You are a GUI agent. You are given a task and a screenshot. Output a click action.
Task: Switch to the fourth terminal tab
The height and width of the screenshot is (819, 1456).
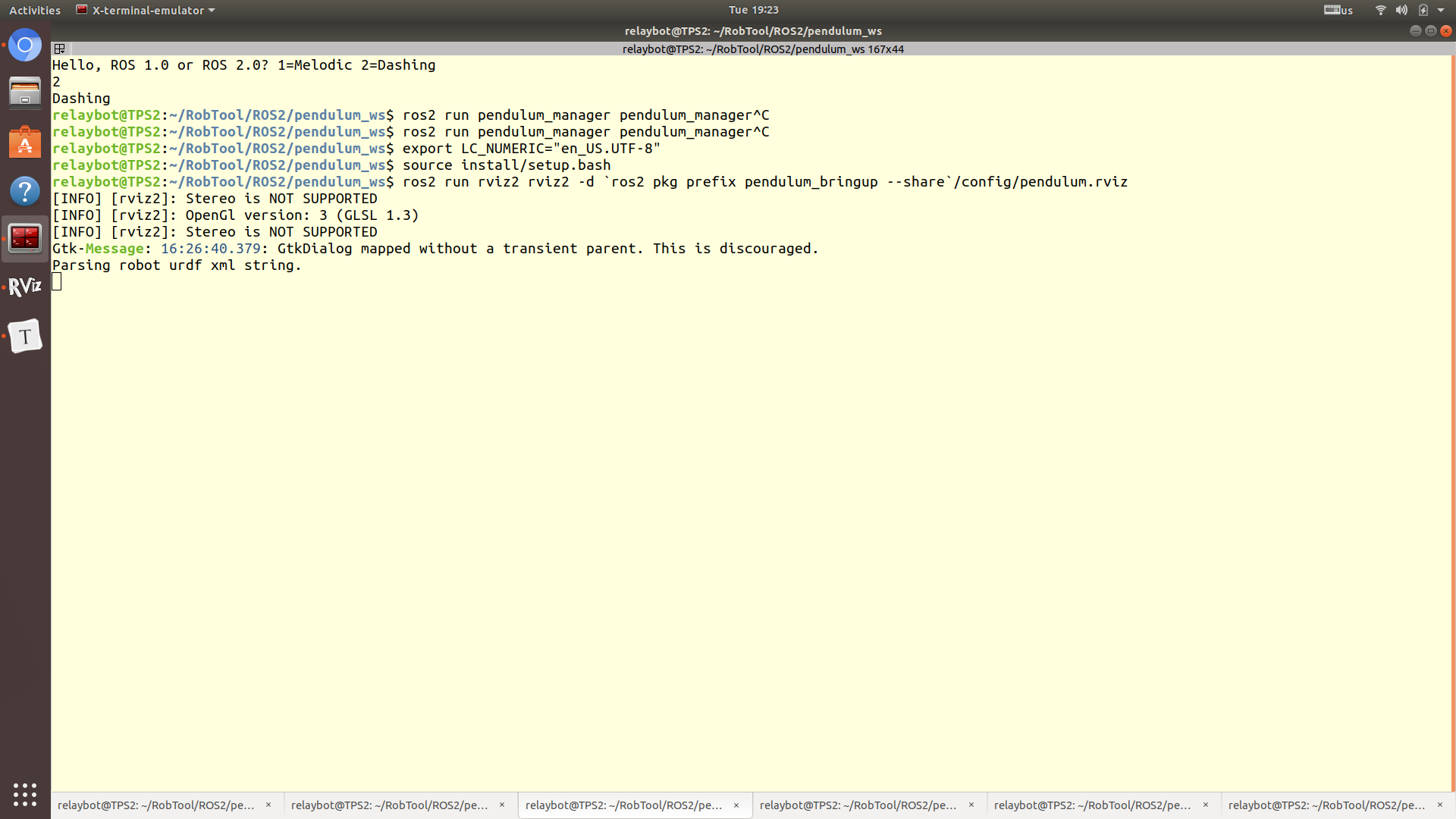point(858,805)
